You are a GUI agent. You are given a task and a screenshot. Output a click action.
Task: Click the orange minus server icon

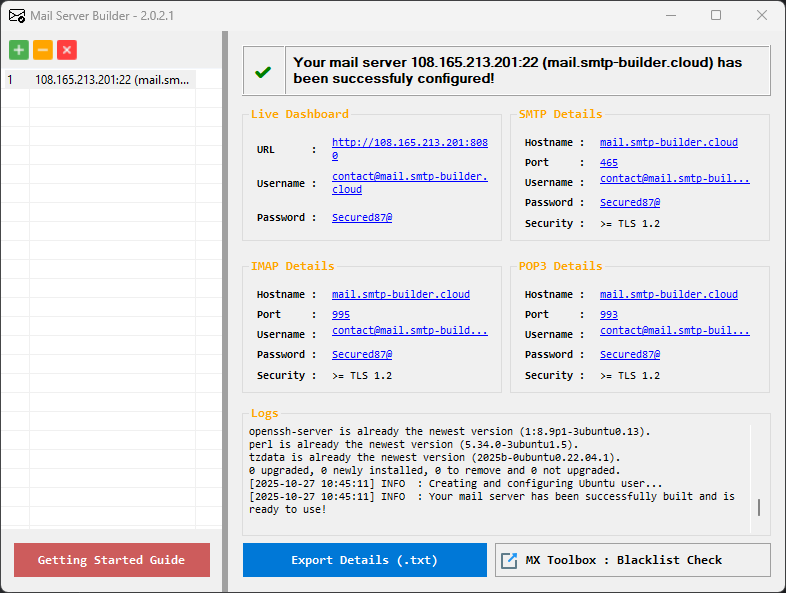[x=43, y=50]
